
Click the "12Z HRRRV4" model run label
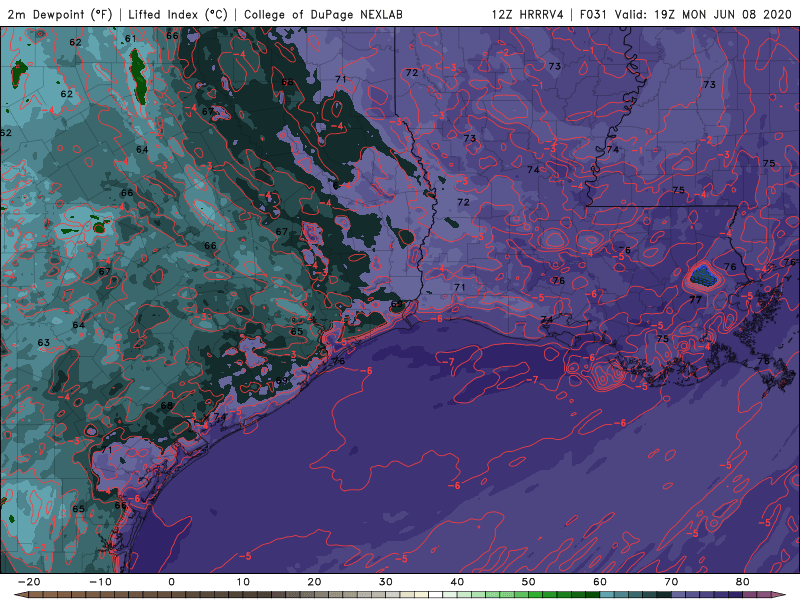point(528,14)
